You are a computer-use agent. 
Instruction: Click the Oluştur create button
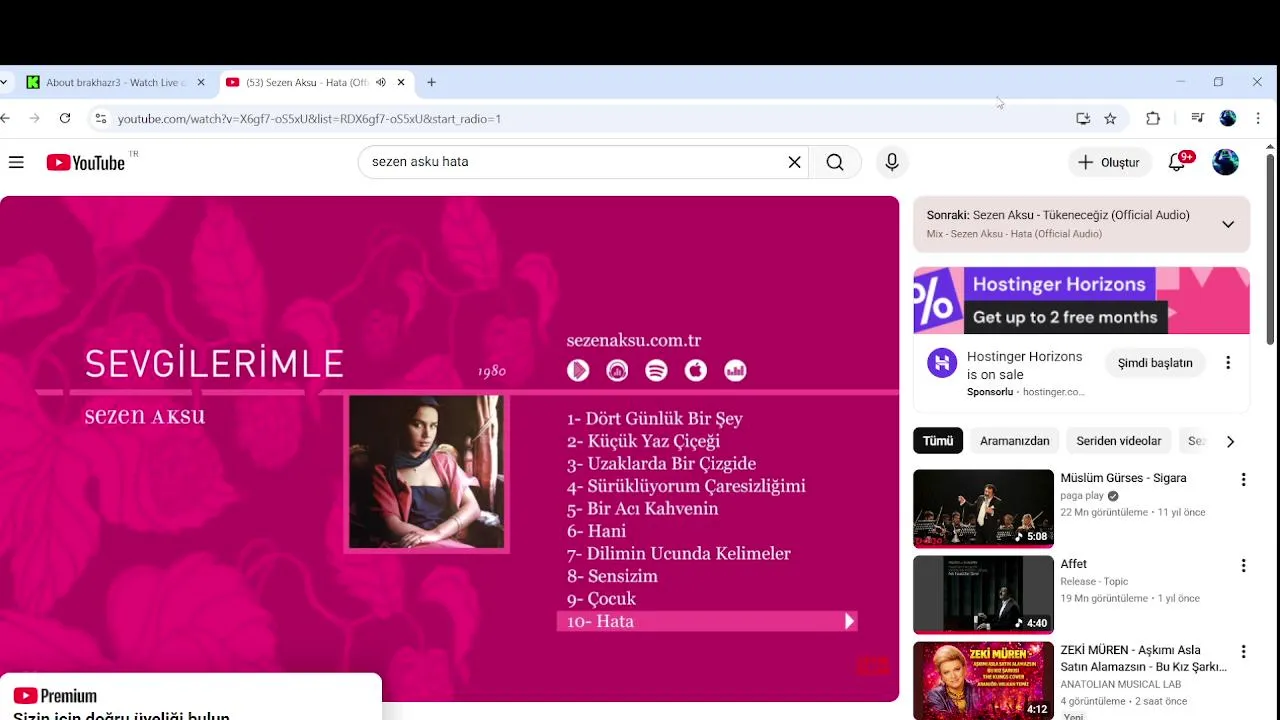[1109, 162]
